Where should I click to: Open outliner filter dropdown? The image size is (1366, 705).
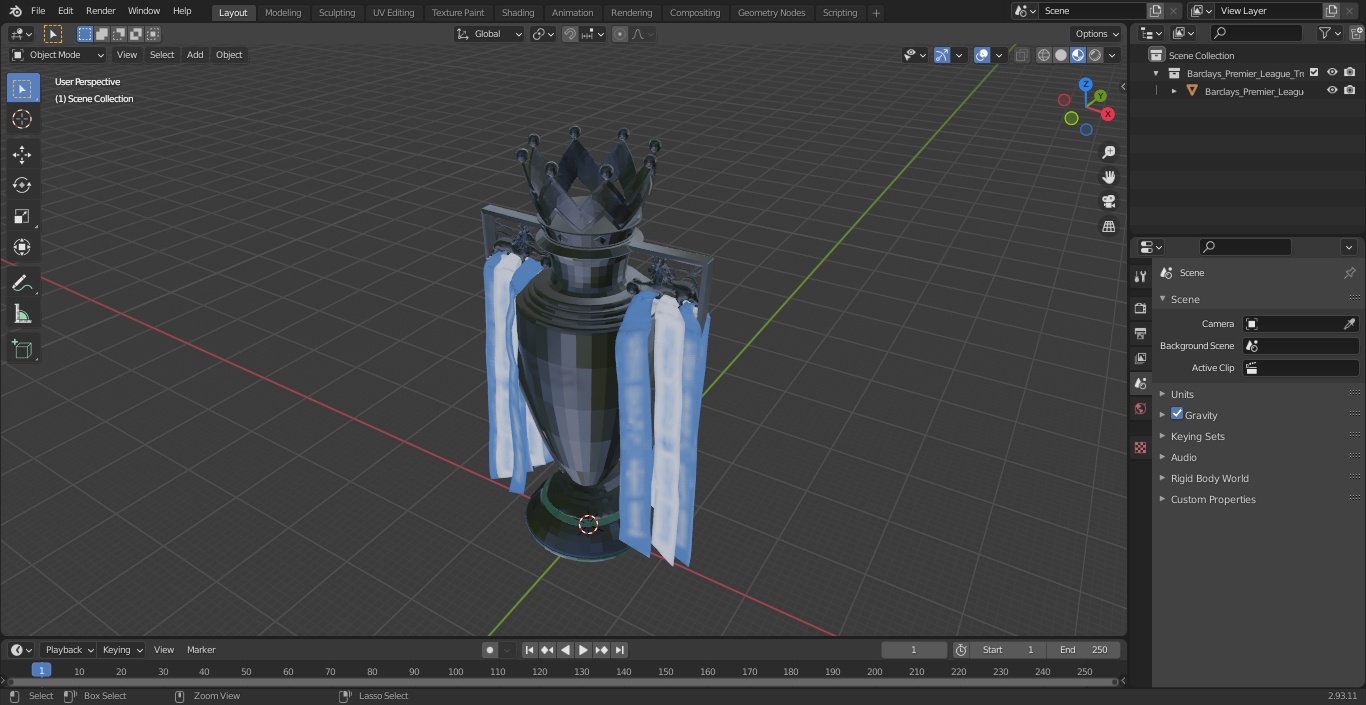tap(1329, 33)
